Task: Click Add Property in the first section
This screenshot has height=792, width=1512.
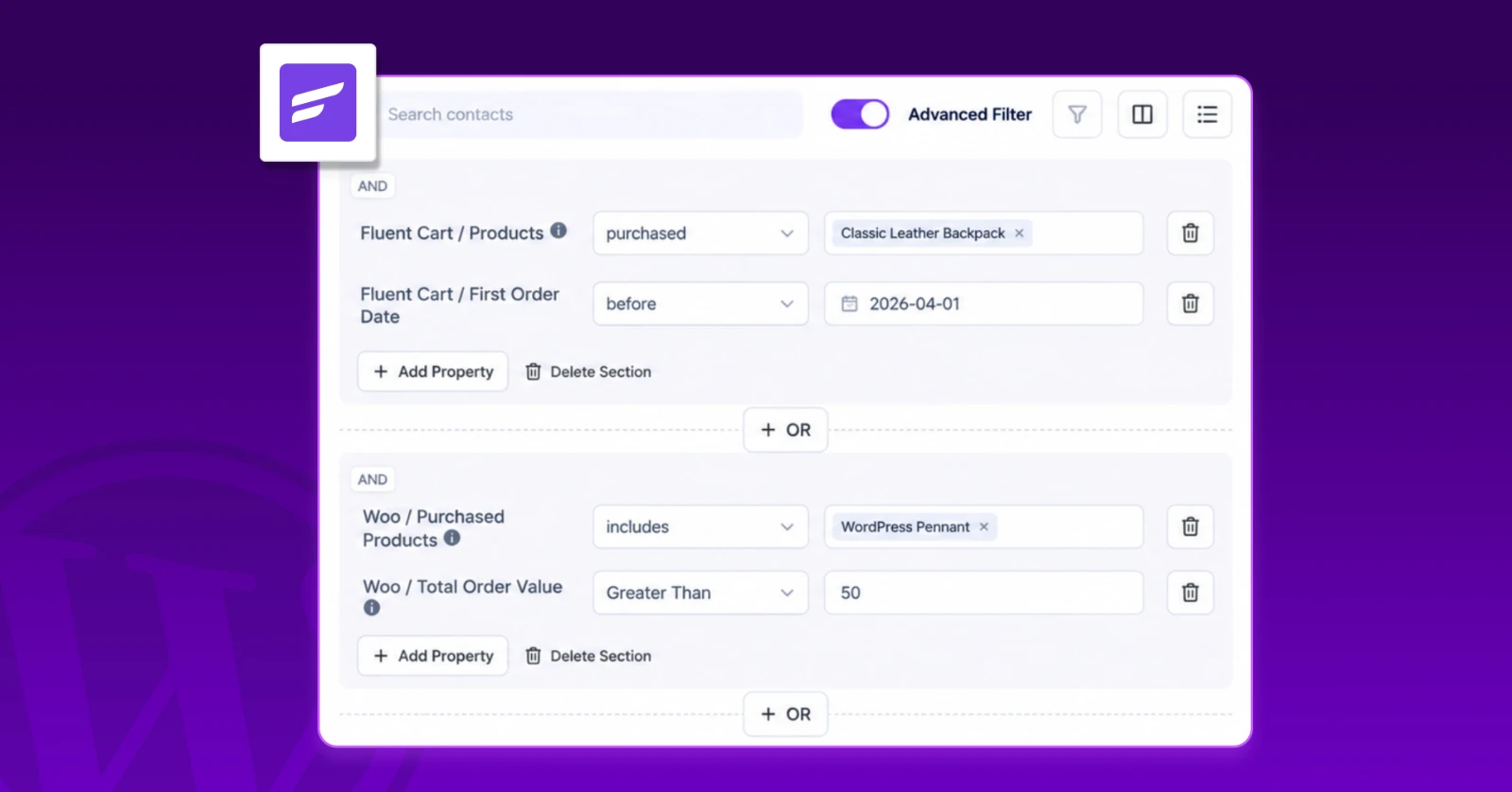Action: click(x=433, y=371)
